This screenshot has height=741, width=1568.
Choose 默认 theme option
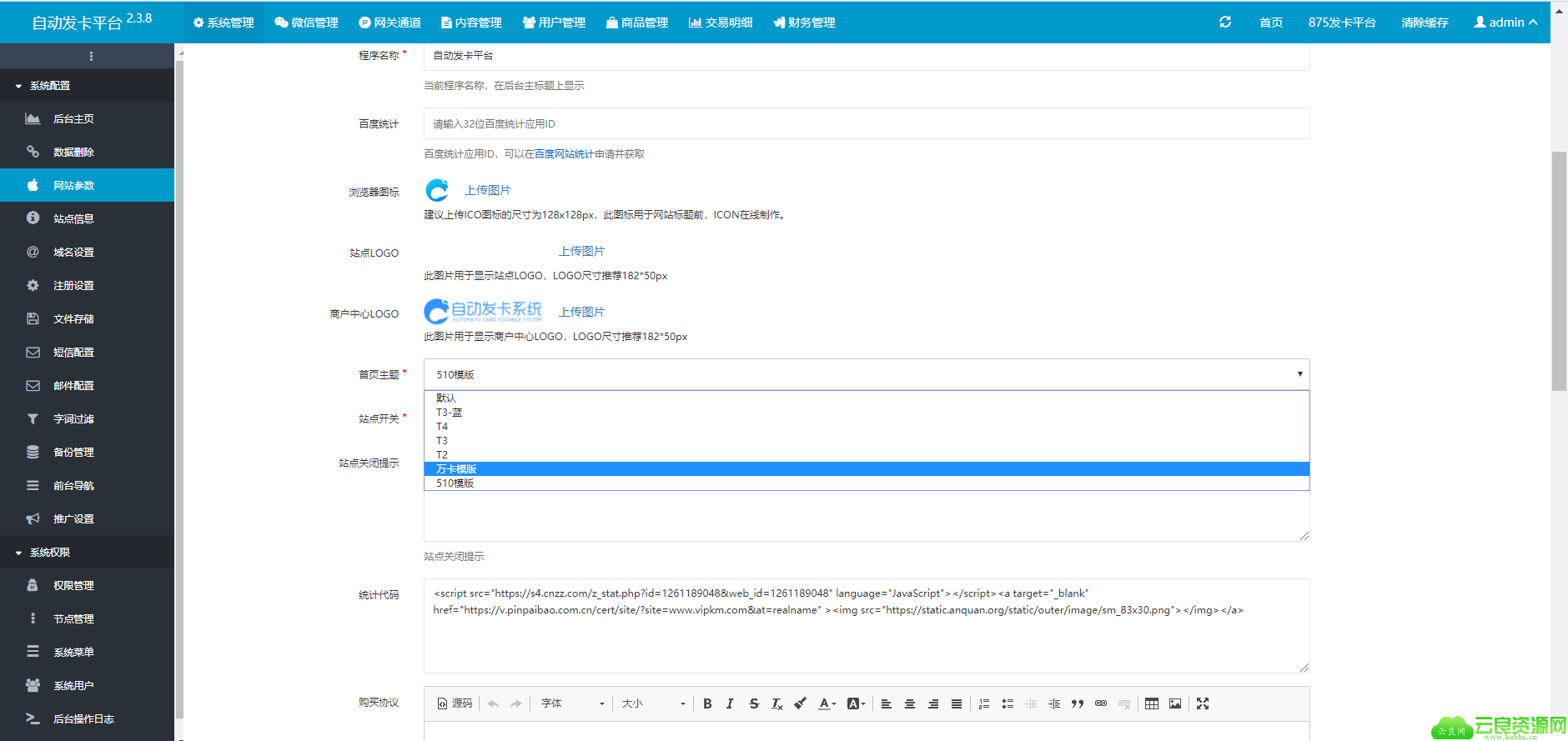click(867, 398)
